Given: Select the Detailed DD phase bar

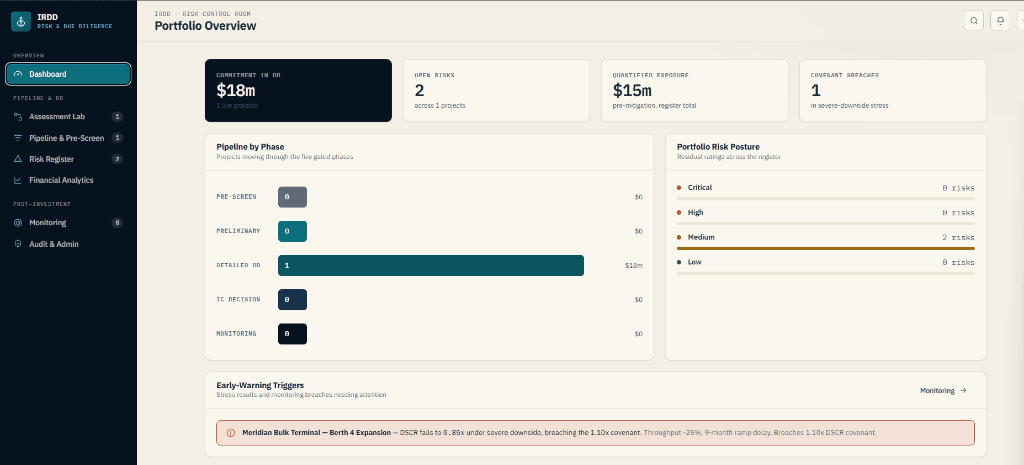Looking at the screenshot, I should coord(431,266).
